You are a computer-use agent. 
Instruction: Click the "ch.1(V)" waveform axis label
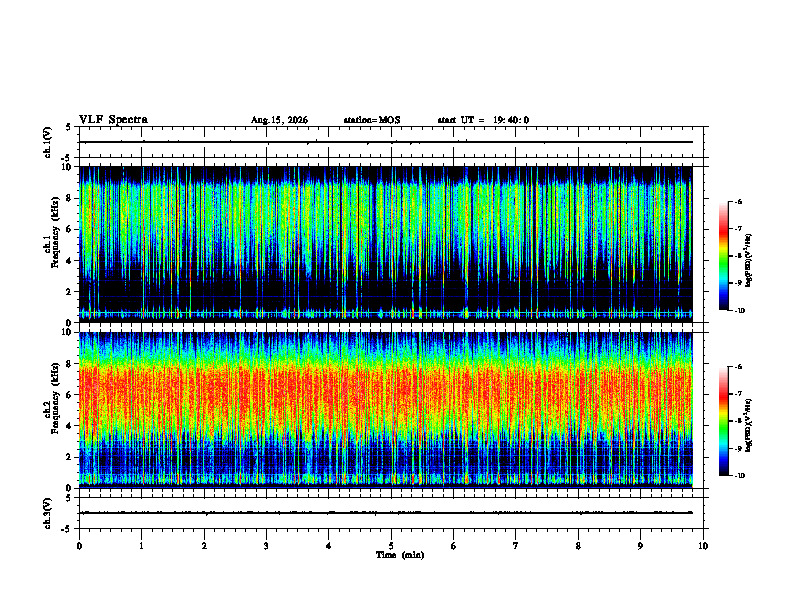point(47,142)
